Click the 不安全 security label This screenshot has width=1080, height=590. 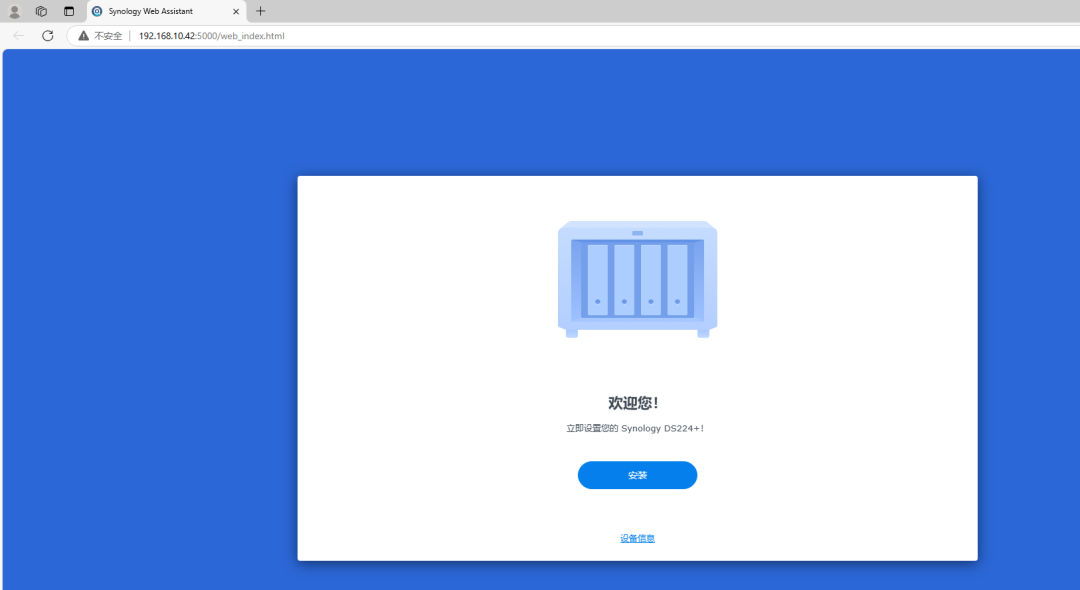pos(108,36)
